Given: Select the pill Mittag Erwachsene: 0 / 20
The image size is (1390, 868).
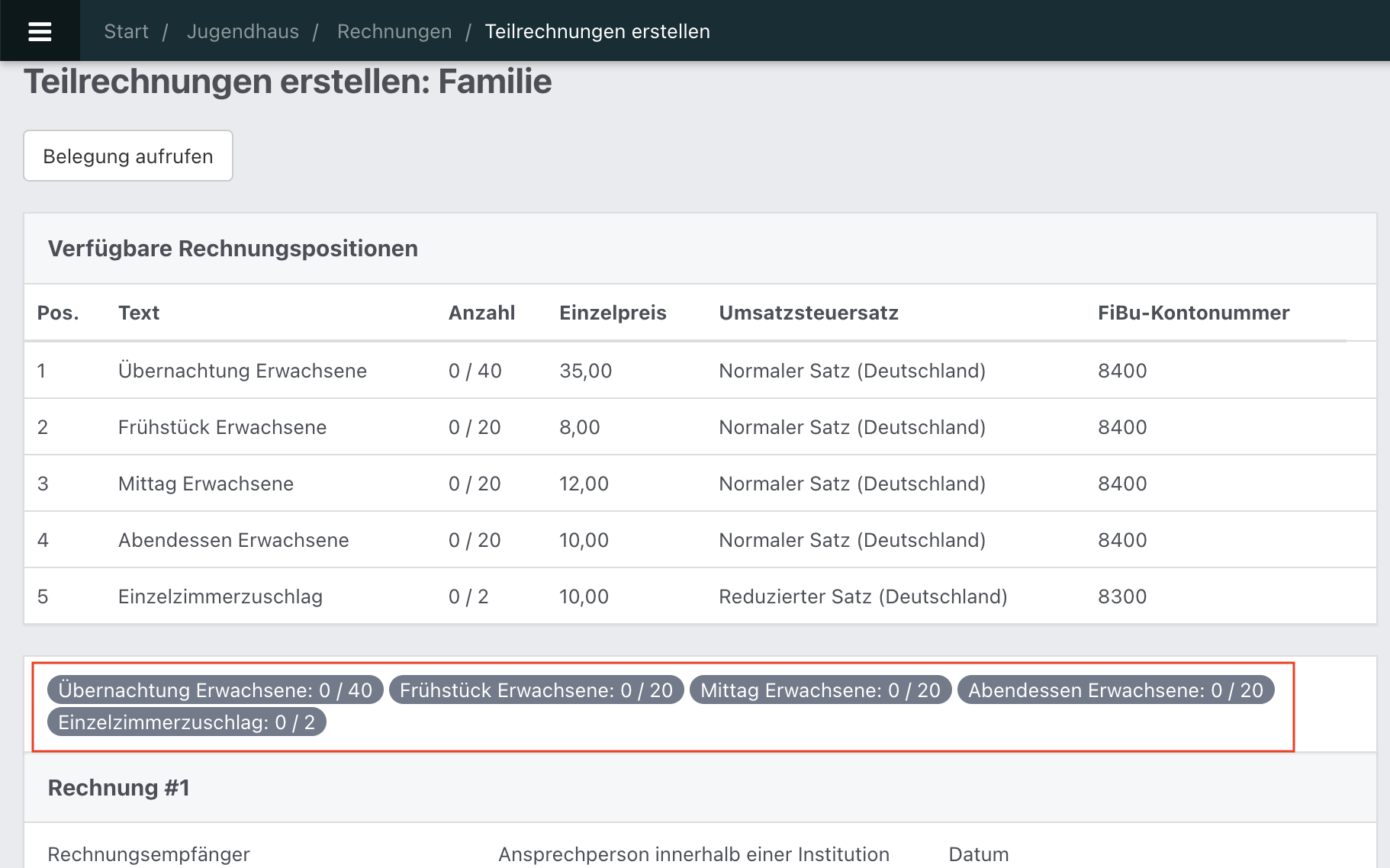Looking at the screenshot, I should click(x=819, y=690).
